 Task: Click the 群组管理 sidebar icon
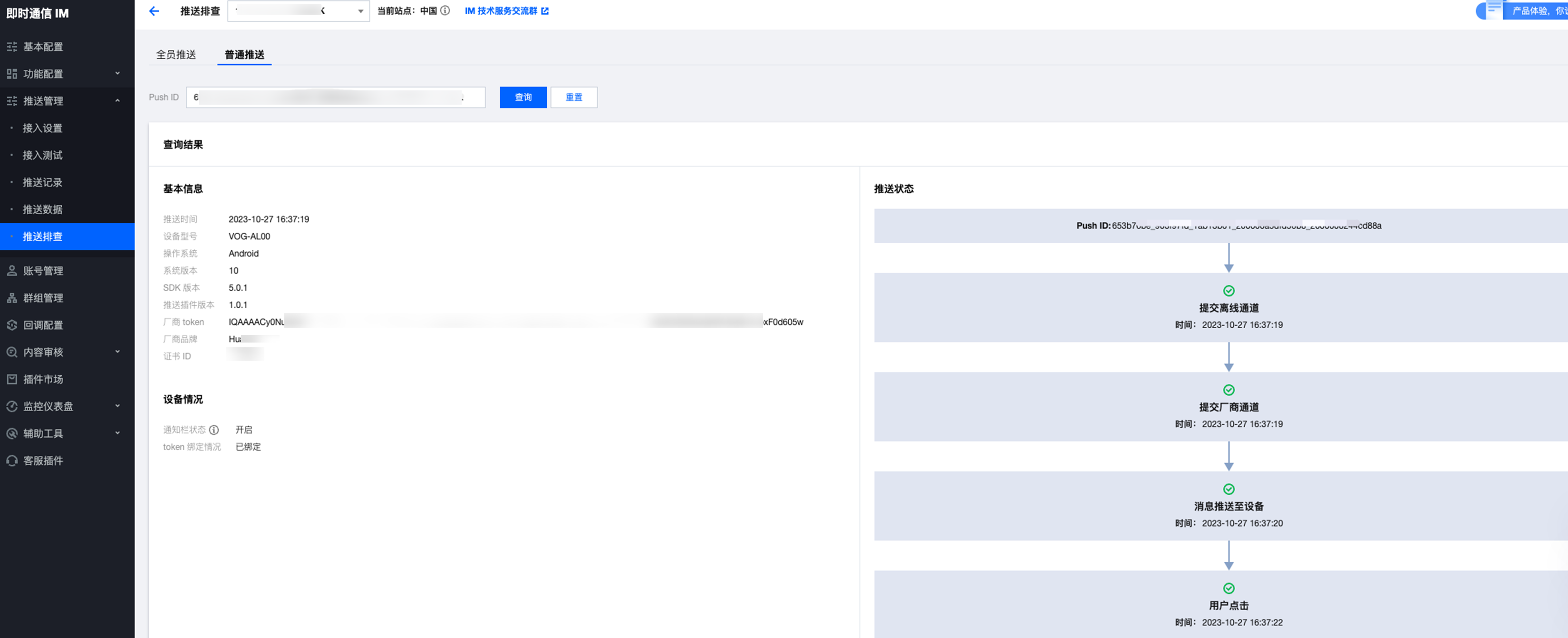[11, 298]
